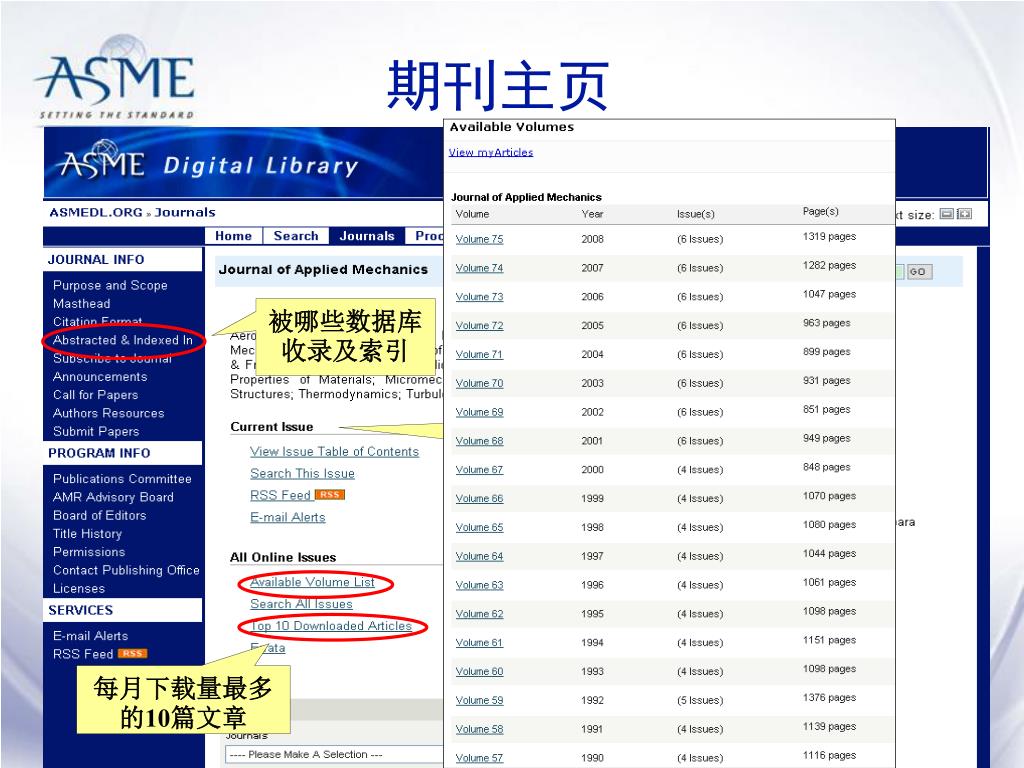Open Licenses page
This screenshot has width=1024, height=768.
(78, 588)
